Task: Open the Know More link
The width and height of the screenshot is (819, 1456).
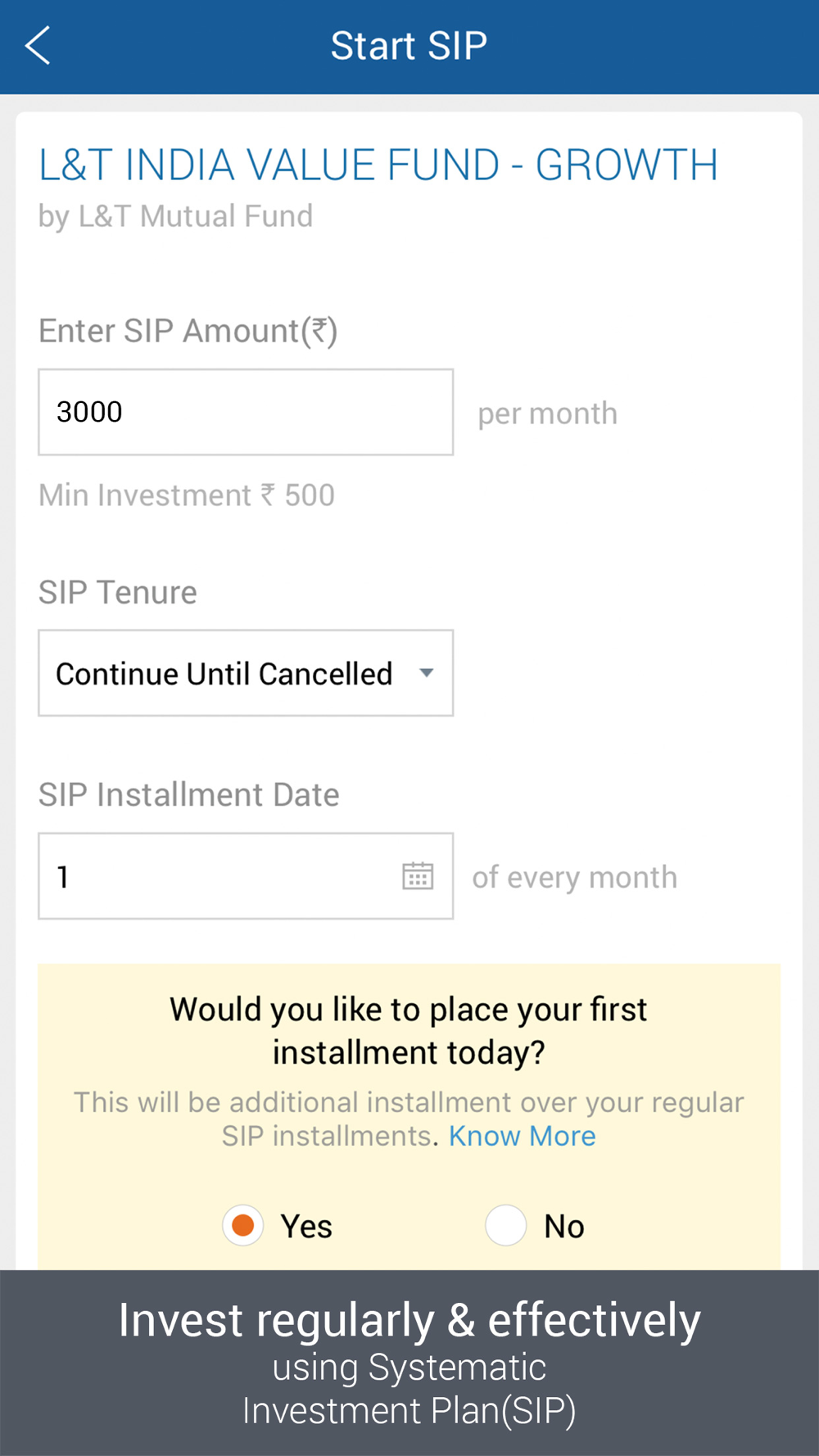Action: coord(522,1136)
